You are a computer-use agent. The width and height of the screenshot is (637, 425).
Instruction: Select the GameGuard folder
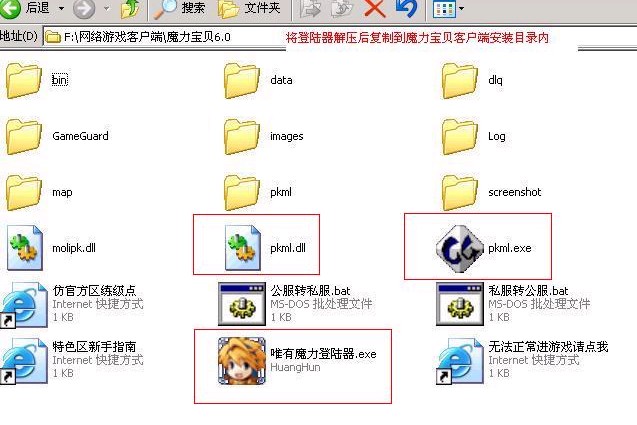click(x=58, y=136)
